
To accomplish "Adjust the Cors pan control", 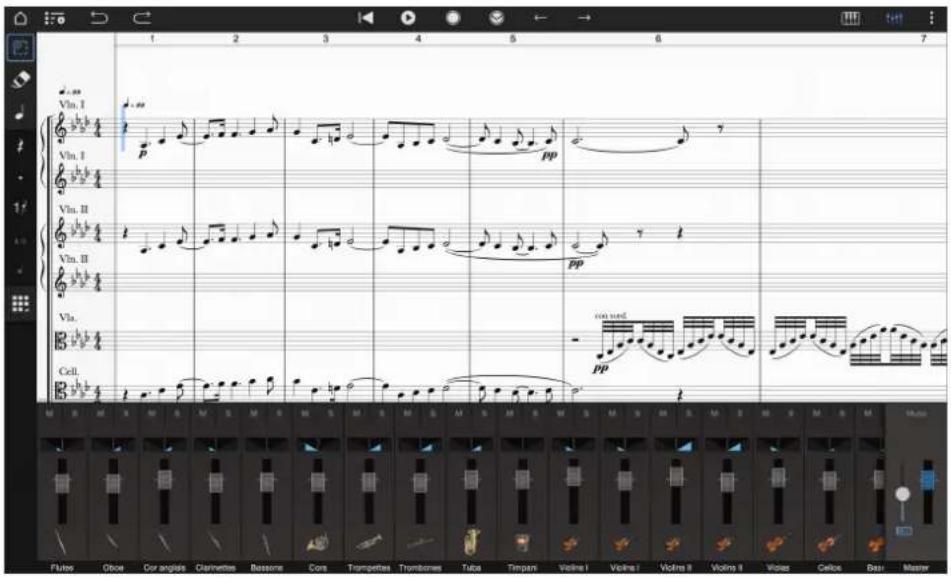I will [x=318, y=446].
